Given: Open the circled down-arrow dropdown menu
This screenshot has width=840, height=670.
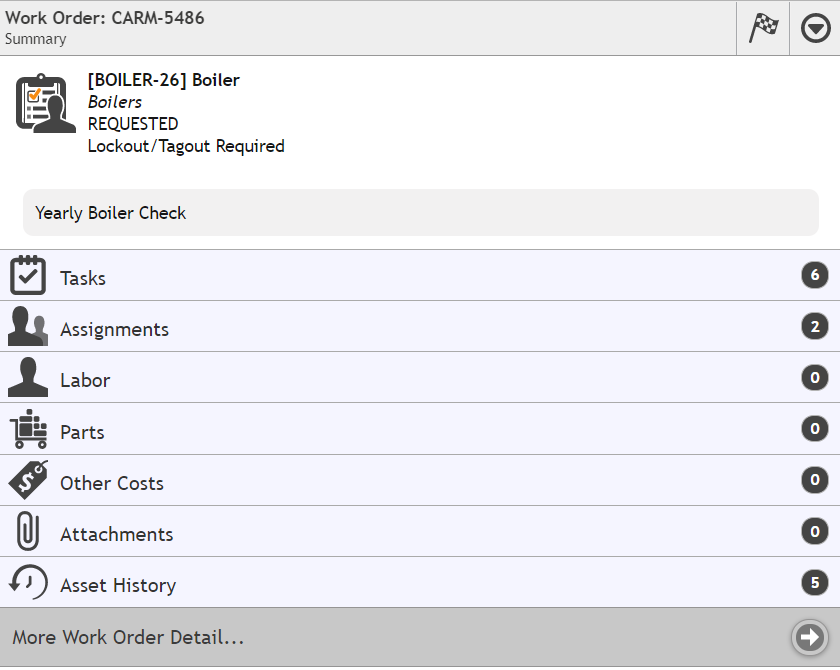Looking at the screenshot, I should 815,29.
